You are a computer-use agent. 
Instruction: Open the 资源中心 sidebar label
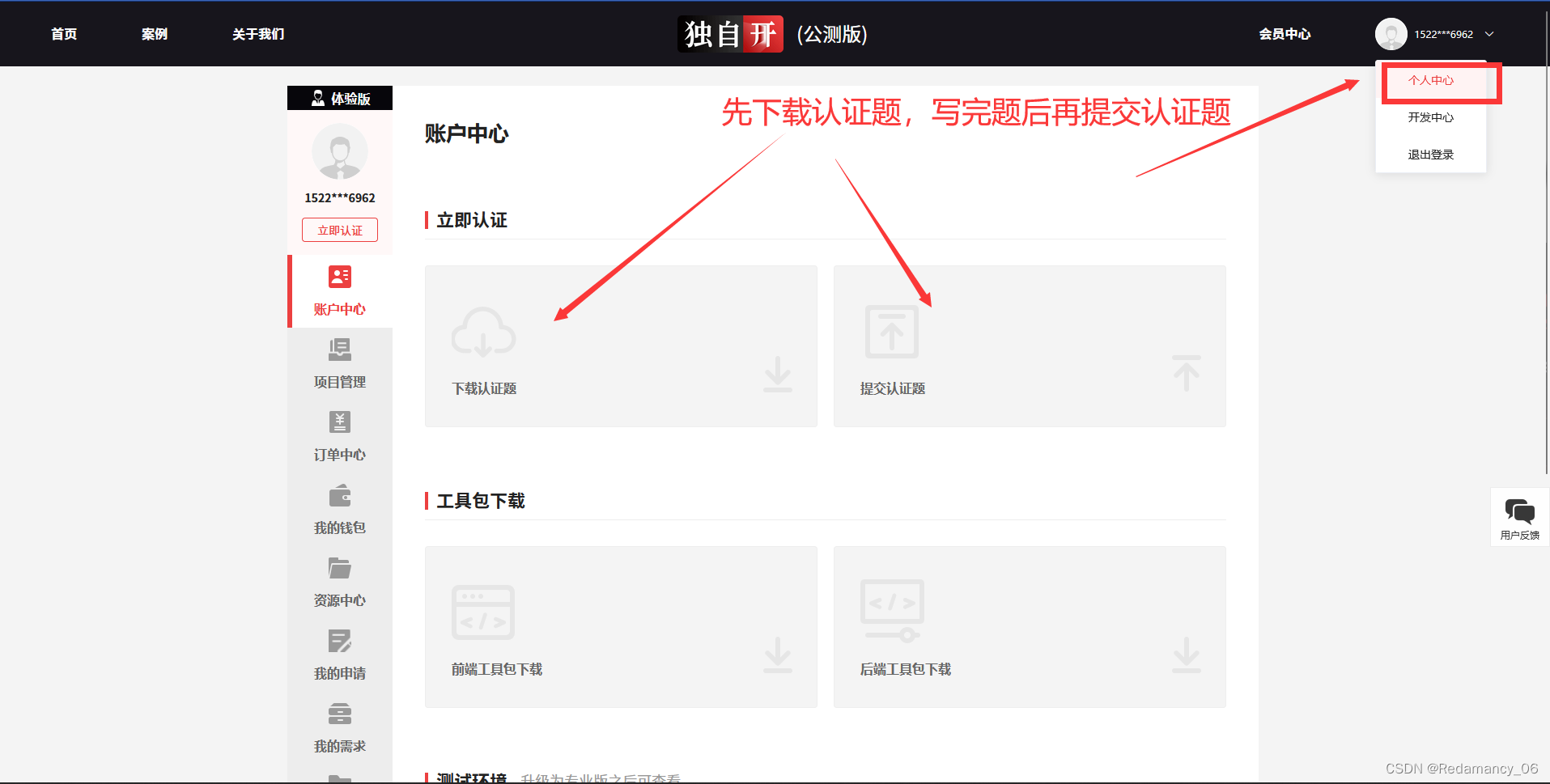coord(340,600)
